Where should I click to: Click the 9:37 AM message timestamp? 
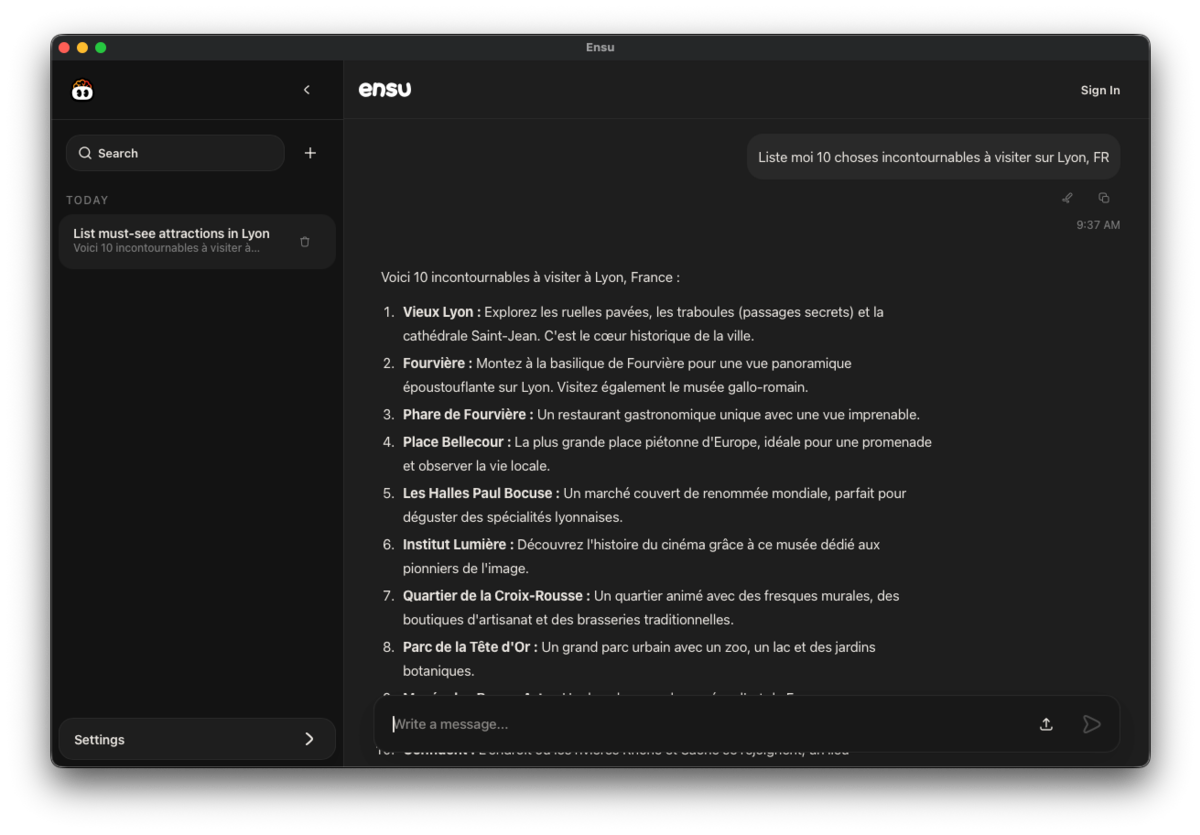1098,225
